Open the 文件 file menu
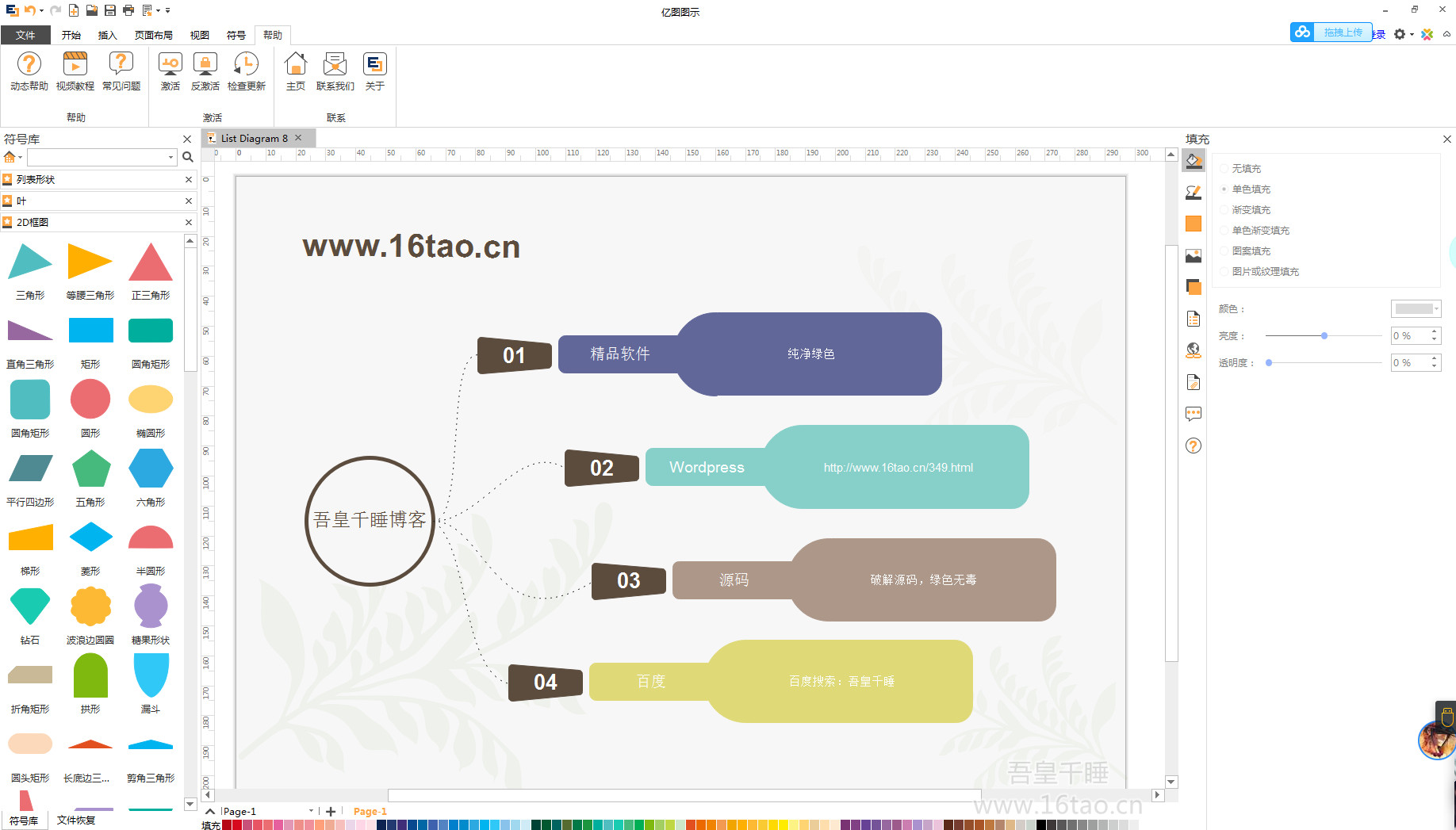Viewport: 1456px width, 830px height. [x=25, y=35]
